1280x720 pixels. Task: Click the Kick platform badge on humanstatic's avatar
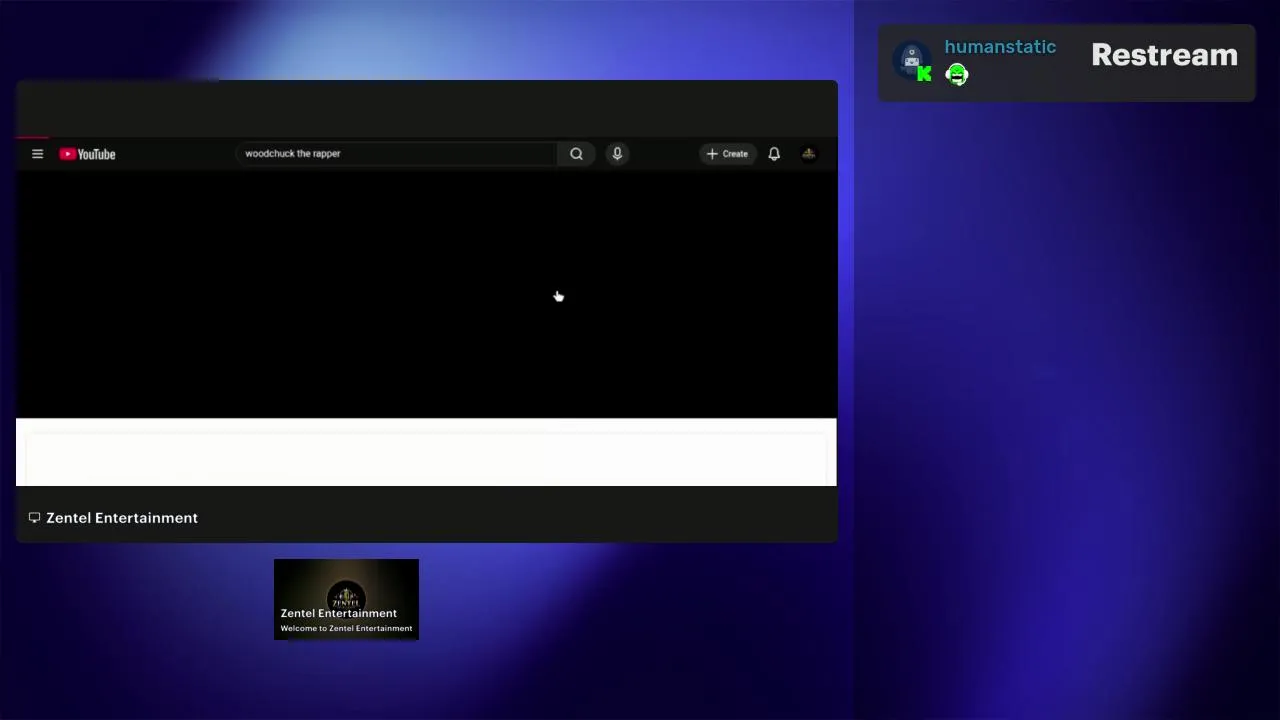924,74
